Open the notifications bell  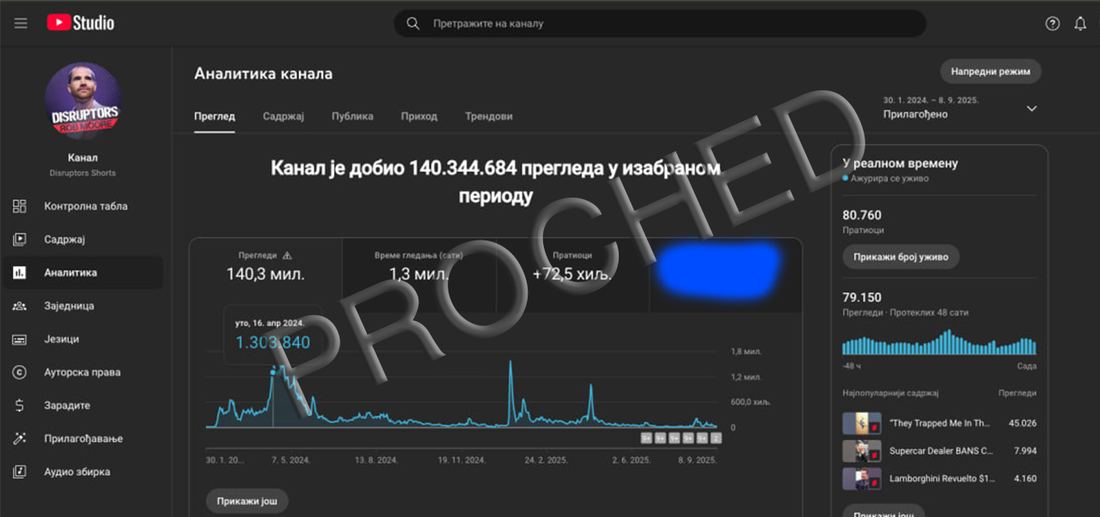[x=1080, y=23]
